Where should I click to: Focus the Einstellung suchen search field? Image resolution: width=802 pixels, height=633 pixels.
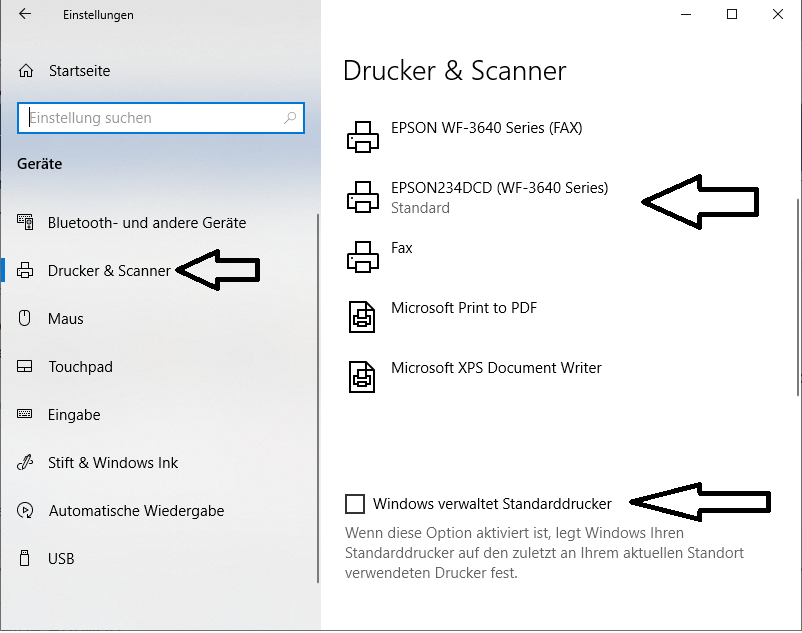coord(161,118)
